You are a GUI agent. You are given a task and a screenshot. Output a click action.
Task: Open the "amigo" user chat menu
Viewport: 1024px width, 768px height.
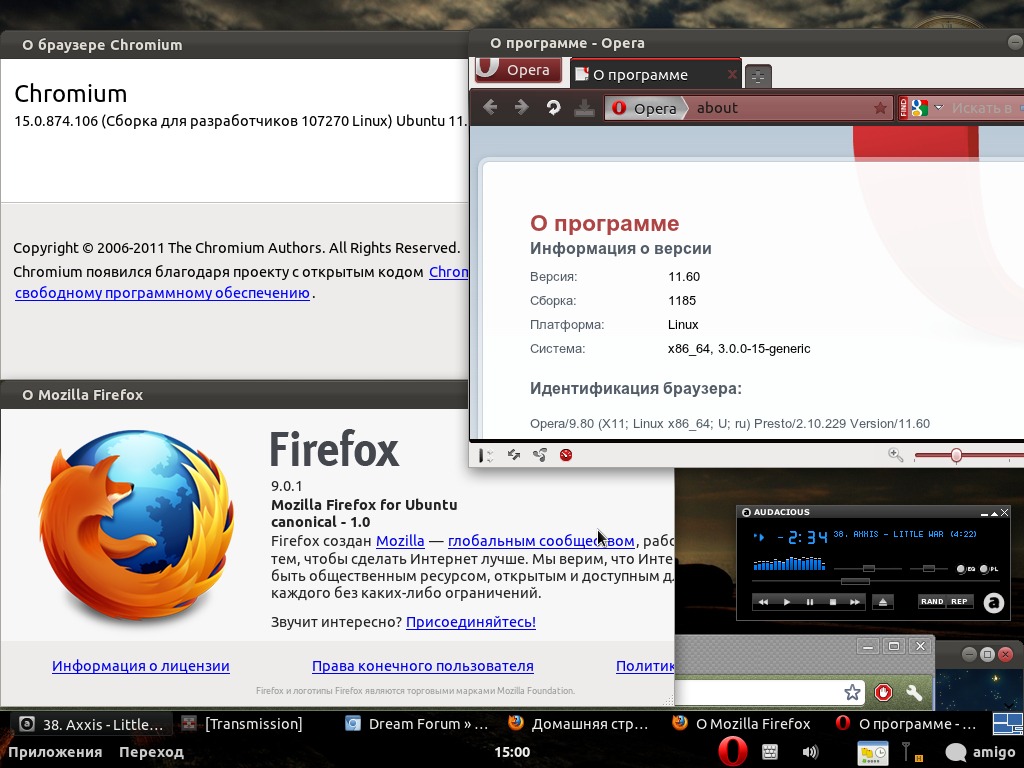980,752
